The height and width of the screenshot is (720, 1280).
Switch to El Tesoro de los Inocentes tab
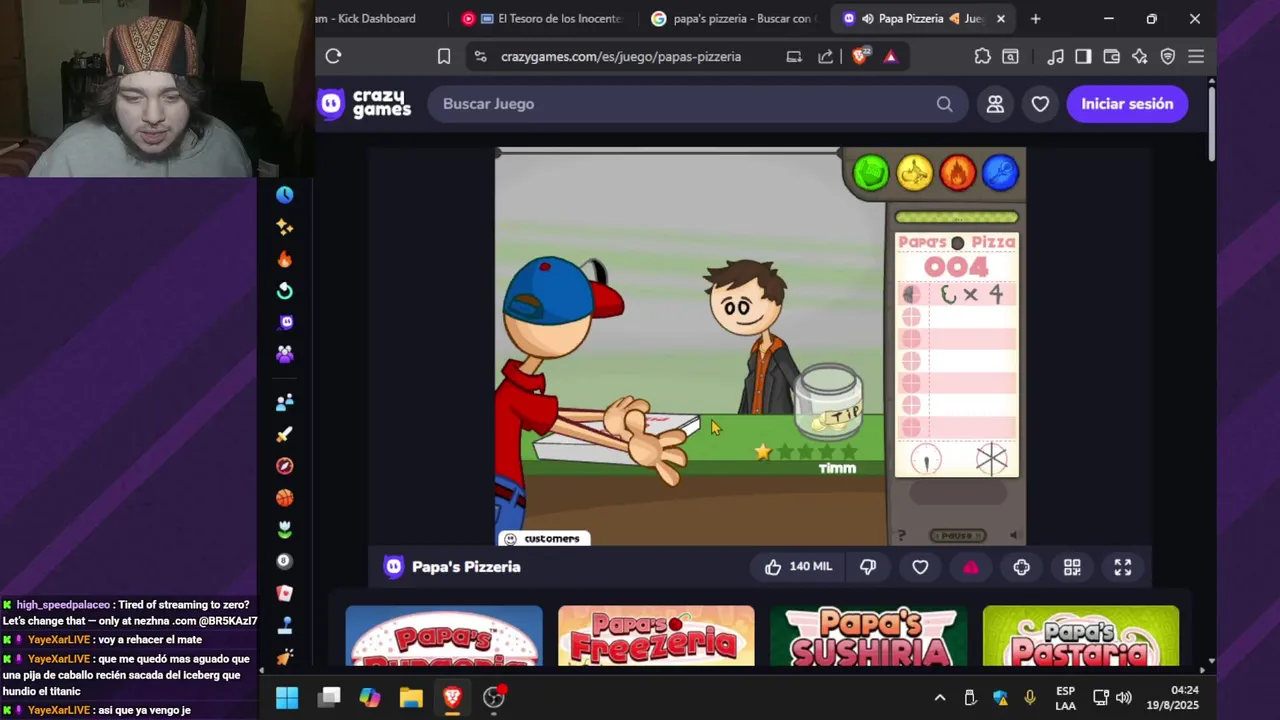pyautogui.click(x=541, y=19)
